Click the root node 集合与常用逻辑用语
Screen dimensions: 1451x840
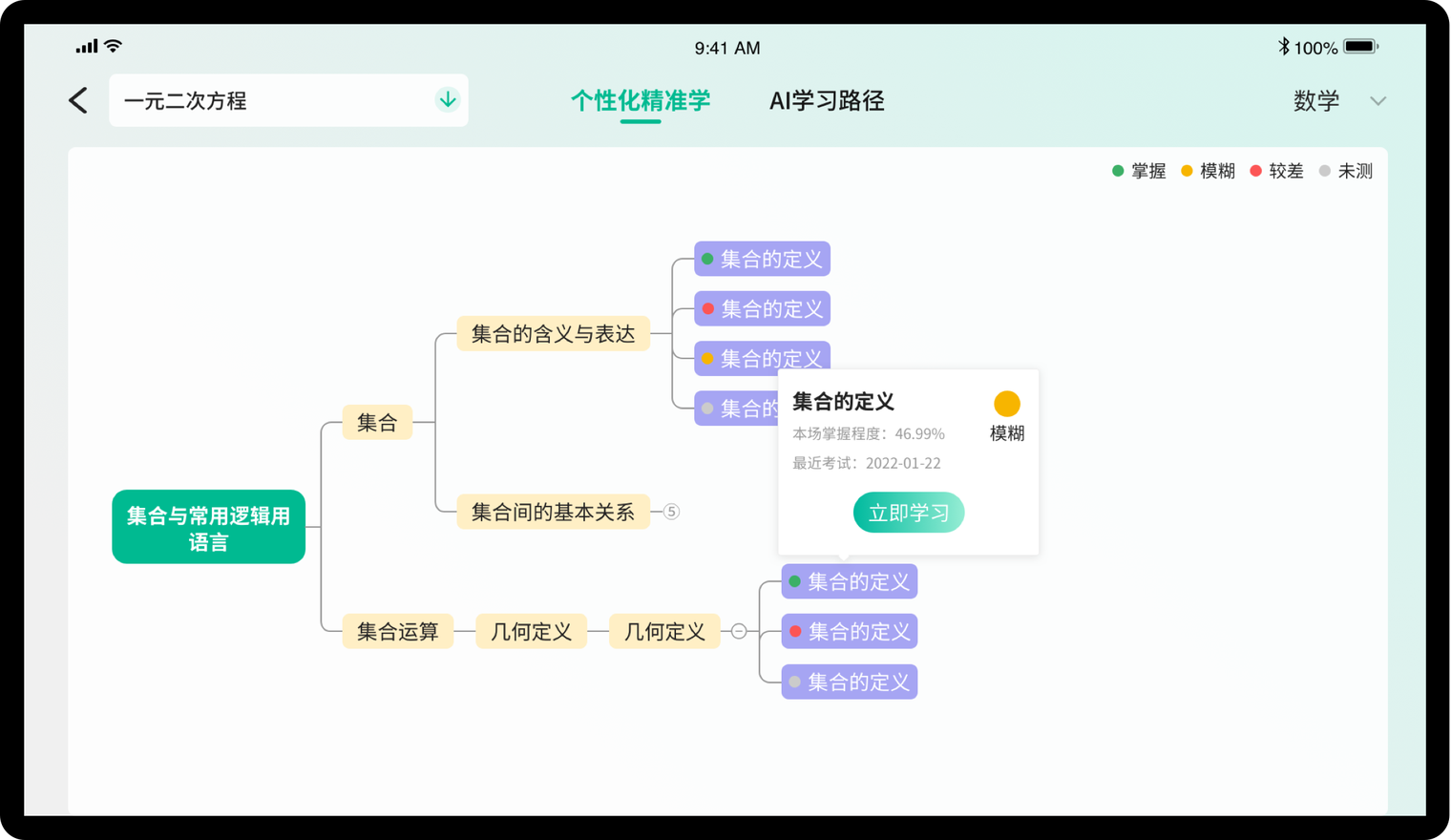(208, 528)
